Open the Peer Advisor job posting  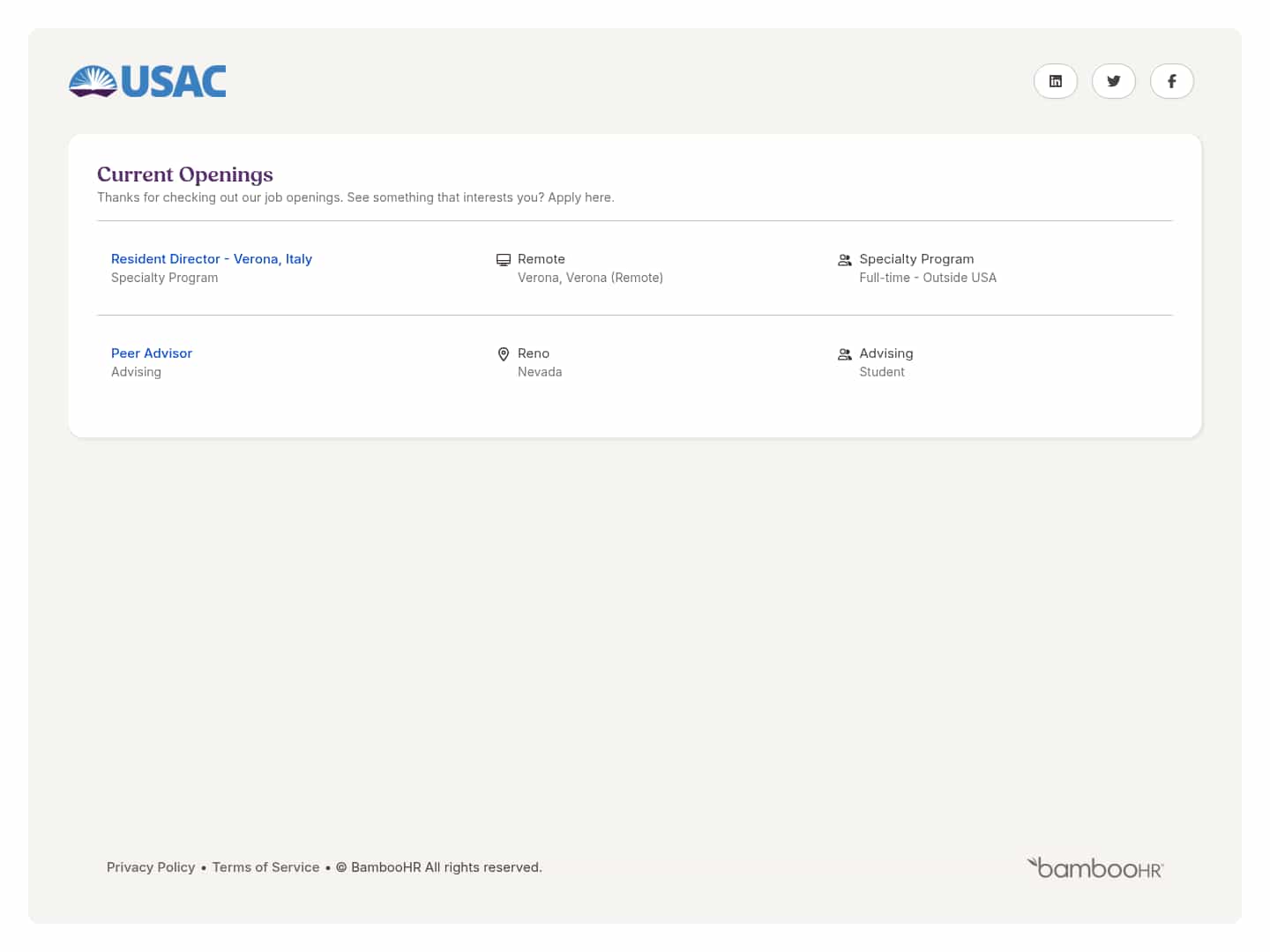pos(151,353)
